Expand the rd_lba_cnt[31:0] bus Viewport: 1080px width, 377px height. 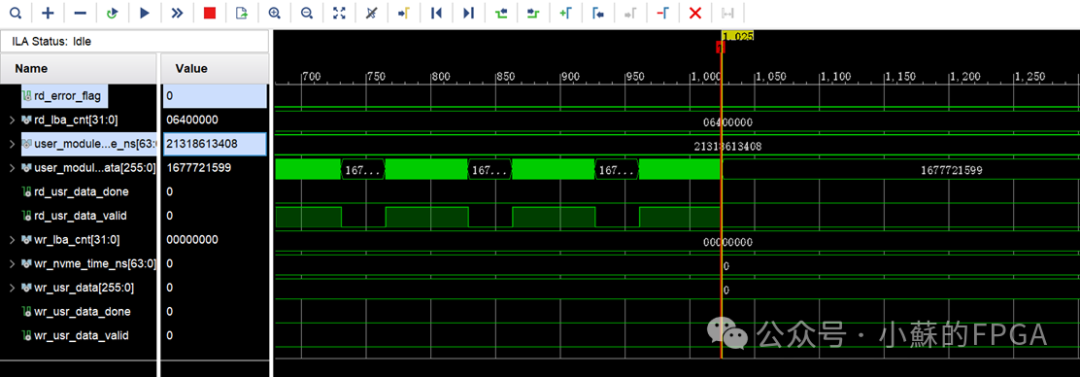[12, 120]
